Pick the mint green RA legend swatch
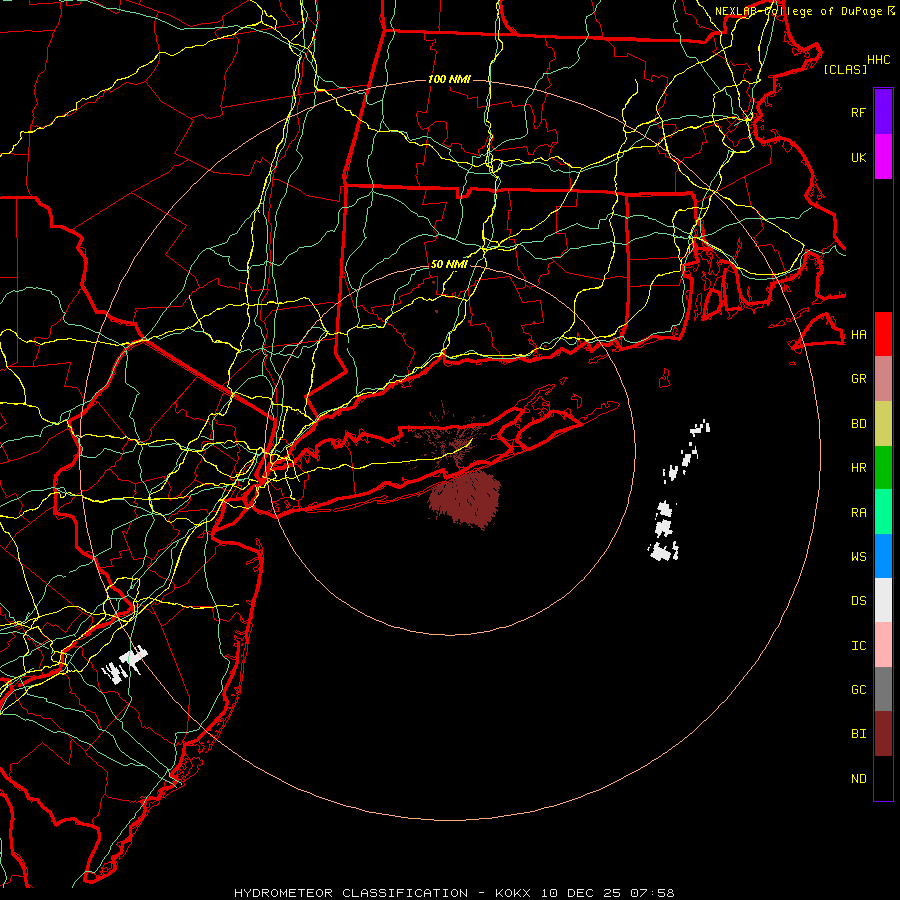The width and height of the screenshot is (900, 900). pos(883,512)
